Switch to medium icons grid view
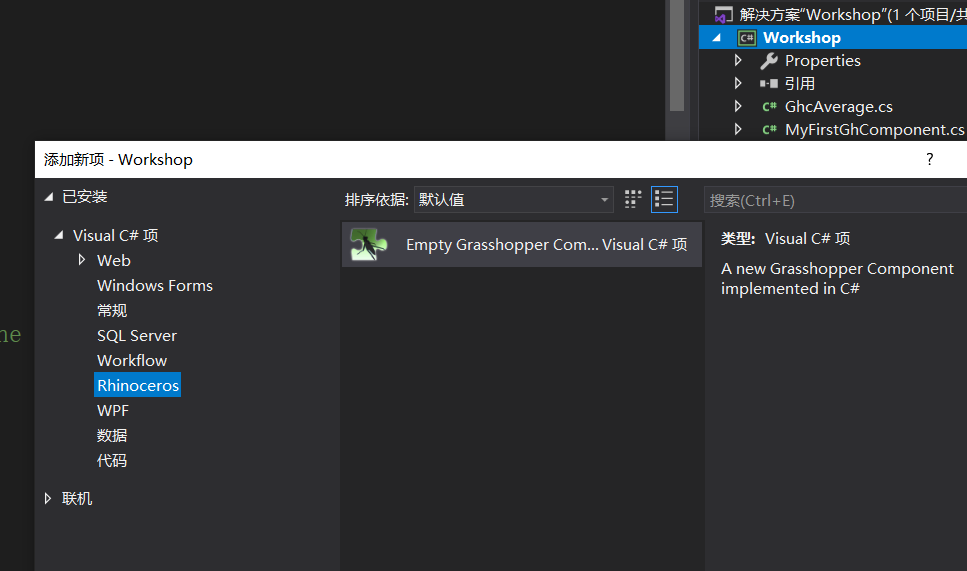 click(x=633, y=199)
